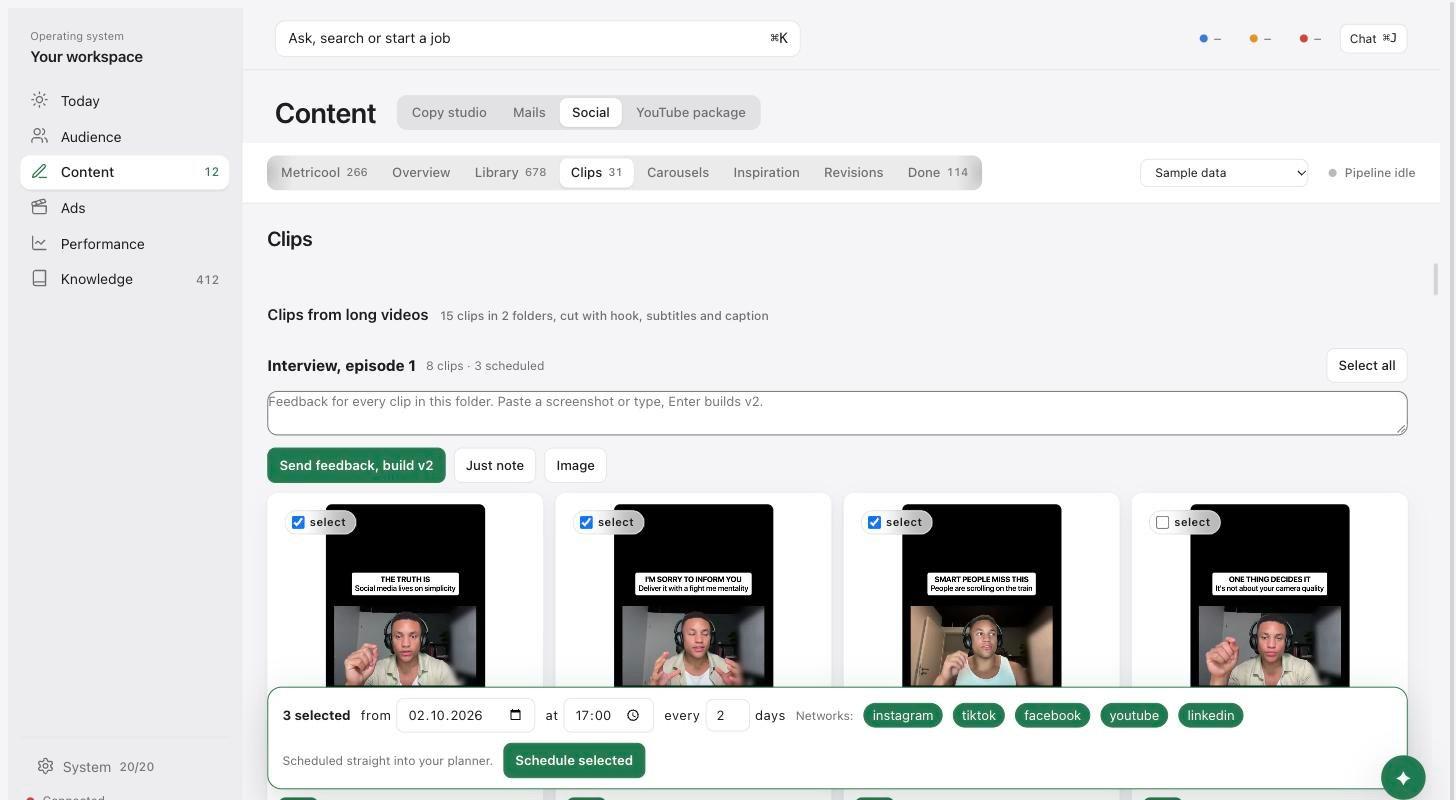The width and height of the screenshot is (1456, 800).
Task: Open the Chat panel button
Action: tap(1373, 38)
